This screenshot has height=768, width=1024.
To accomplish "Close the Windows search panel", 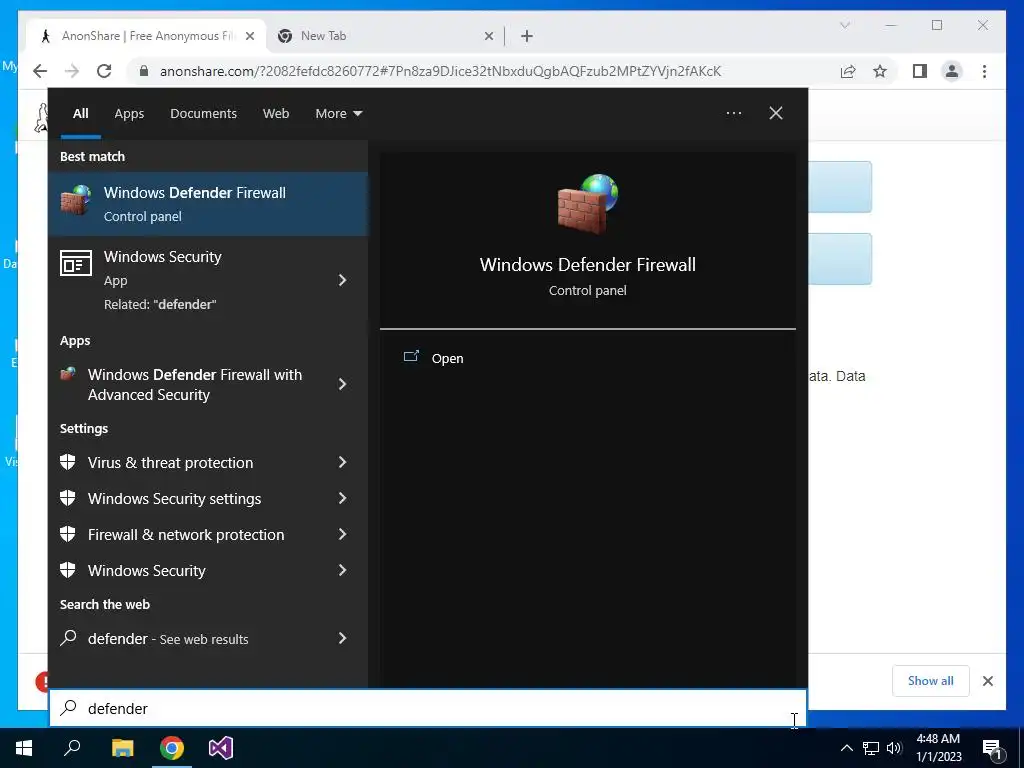I will [x=776, y=113].
